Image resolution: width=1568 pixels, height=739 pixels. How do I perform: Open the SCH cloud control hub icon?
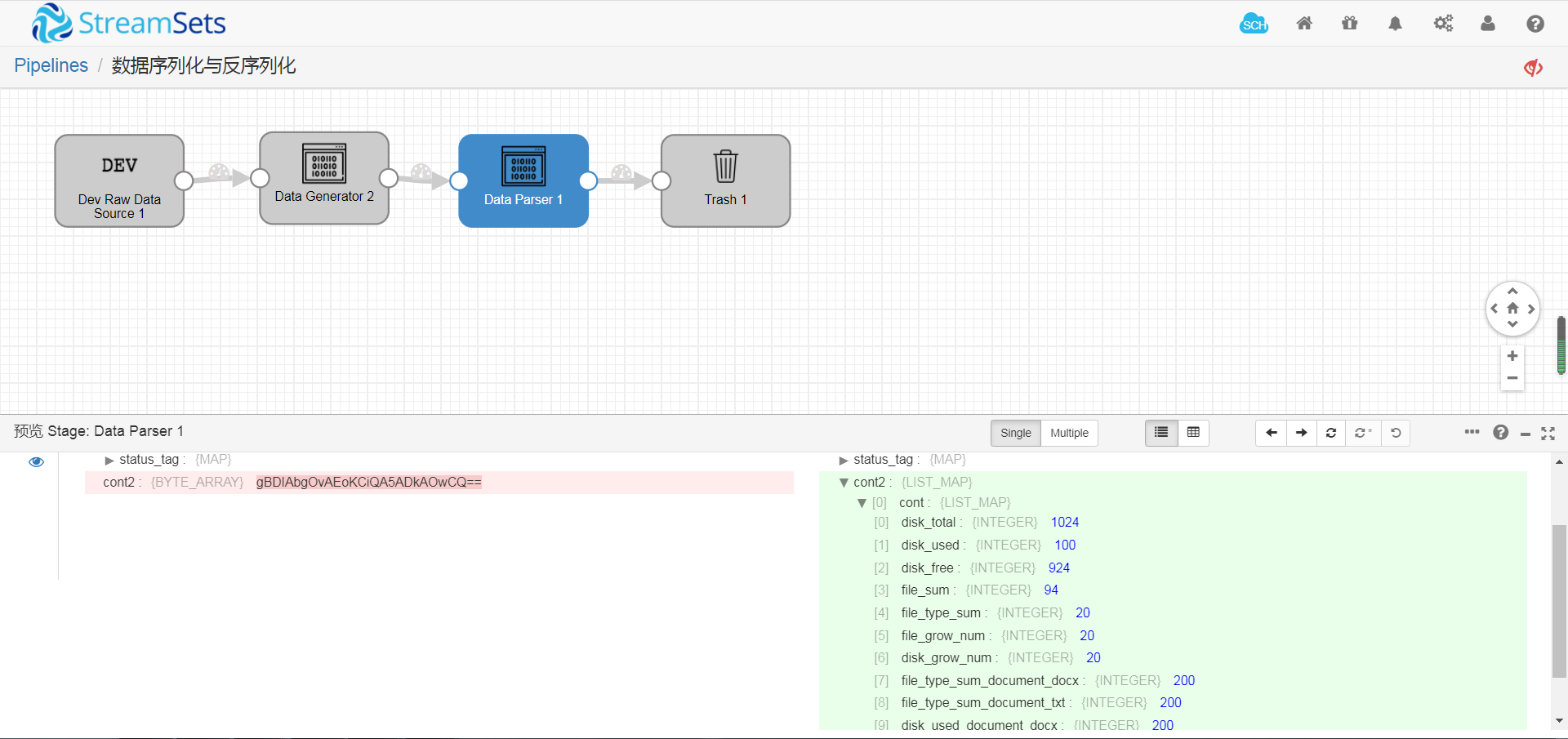(x=1254, y=24)
